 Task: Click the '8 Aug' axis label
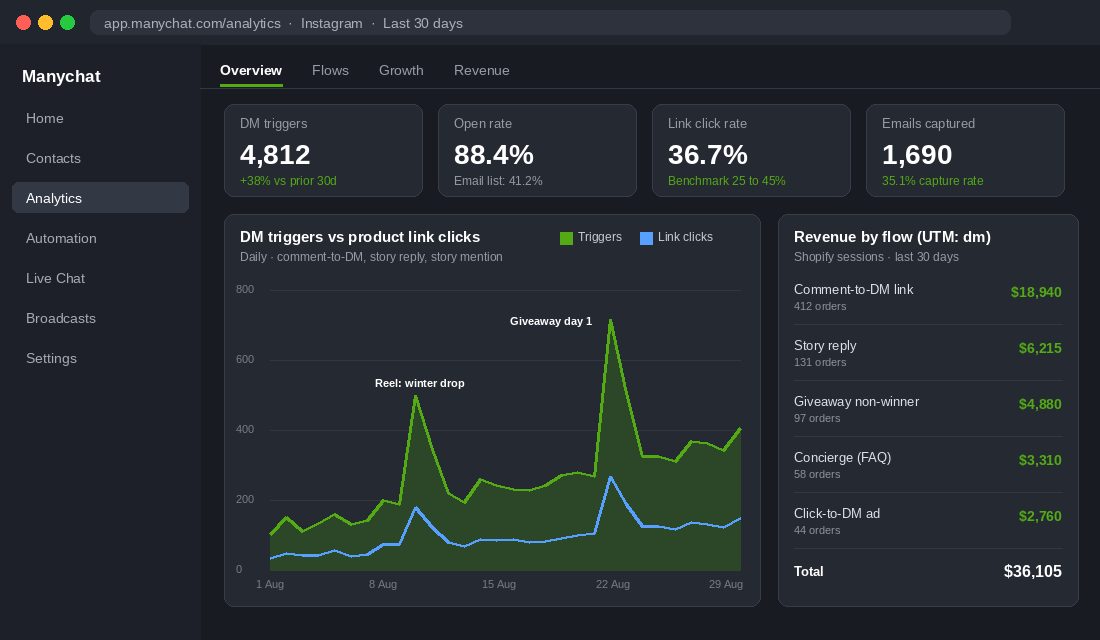pyautogui.click(x=383, y=585)
